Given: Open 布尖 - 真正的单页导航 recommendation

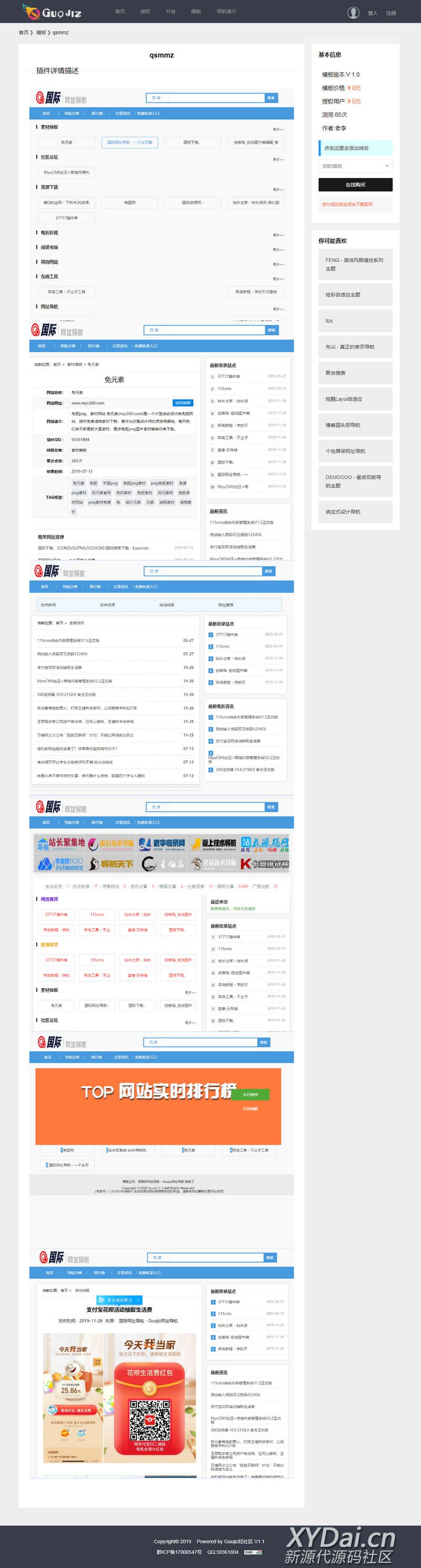Looking at the screenshot, I should pyautogui.click(x=355, y=347).
